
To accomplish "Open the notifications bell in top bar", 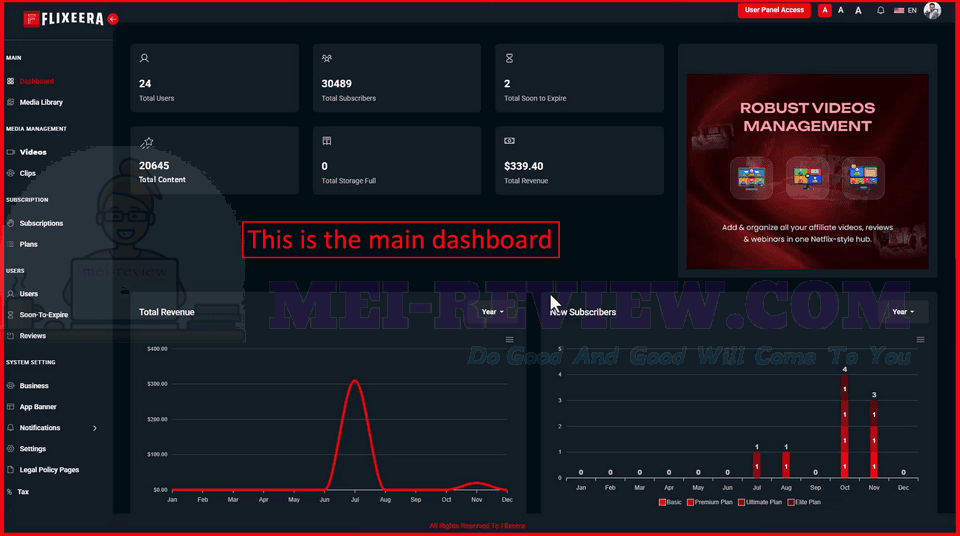I will 880,10.
